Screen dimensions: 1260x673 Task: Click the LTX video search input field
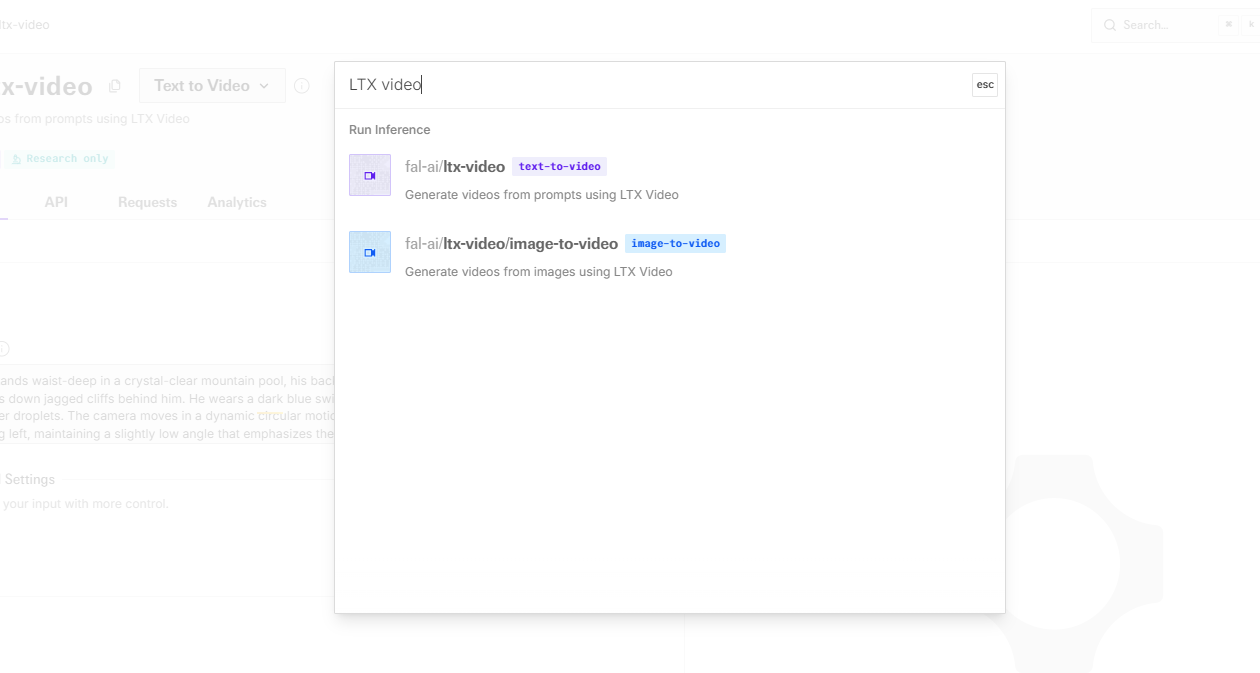click(655, 85)
